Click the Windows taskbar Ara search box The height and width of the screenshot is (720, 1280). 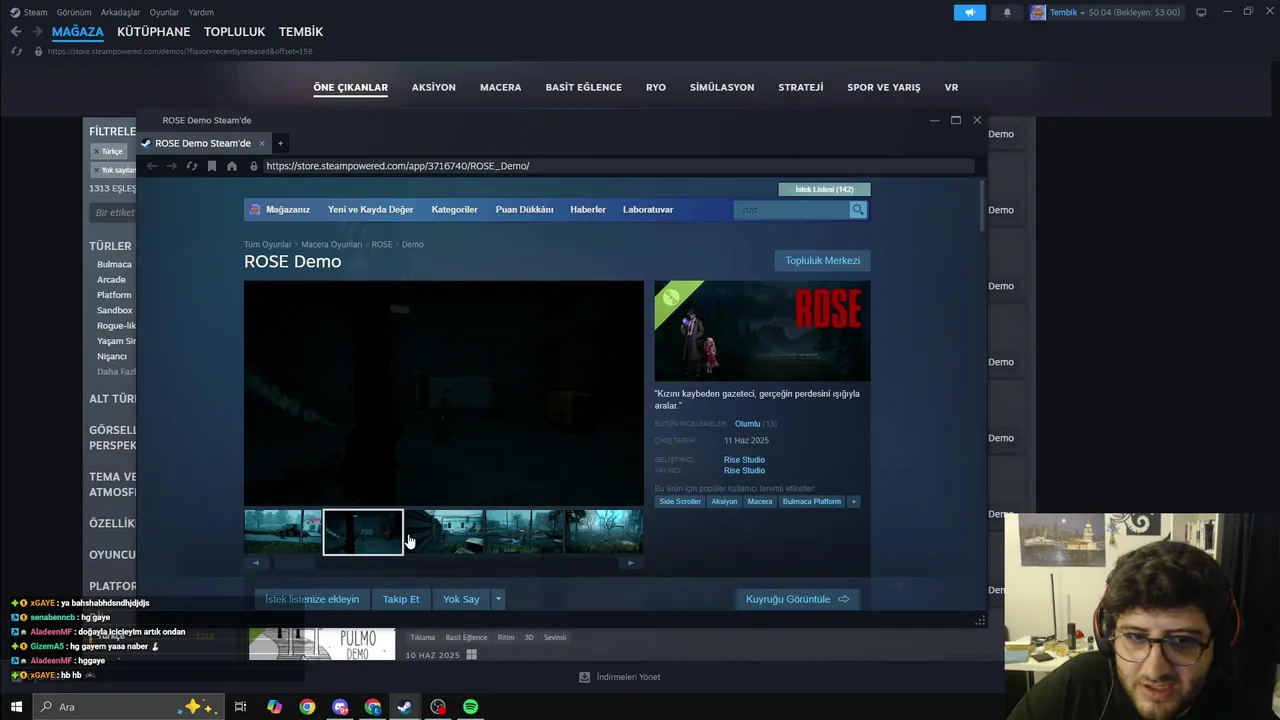point(128,707)
